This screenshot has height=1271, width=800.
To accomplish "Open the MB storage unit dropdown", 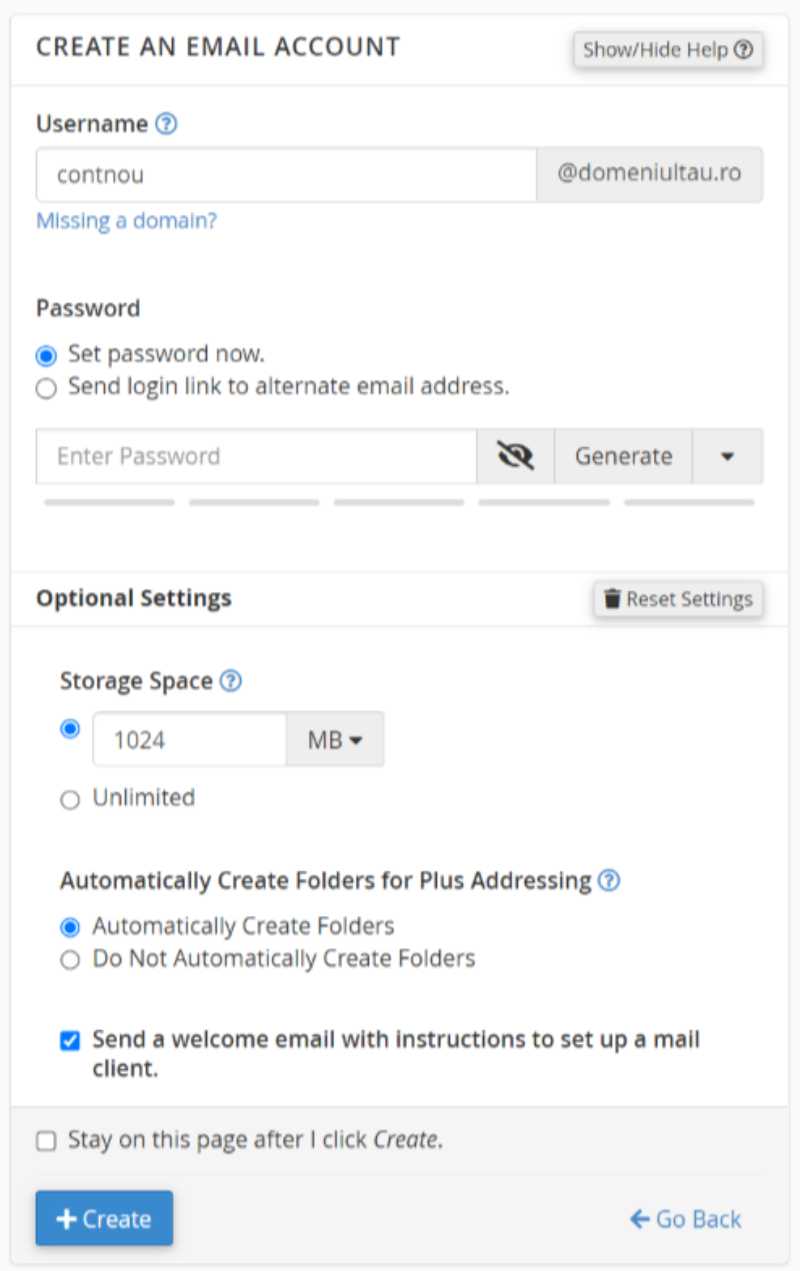I will pyautogui.click(x=335, y=740).
